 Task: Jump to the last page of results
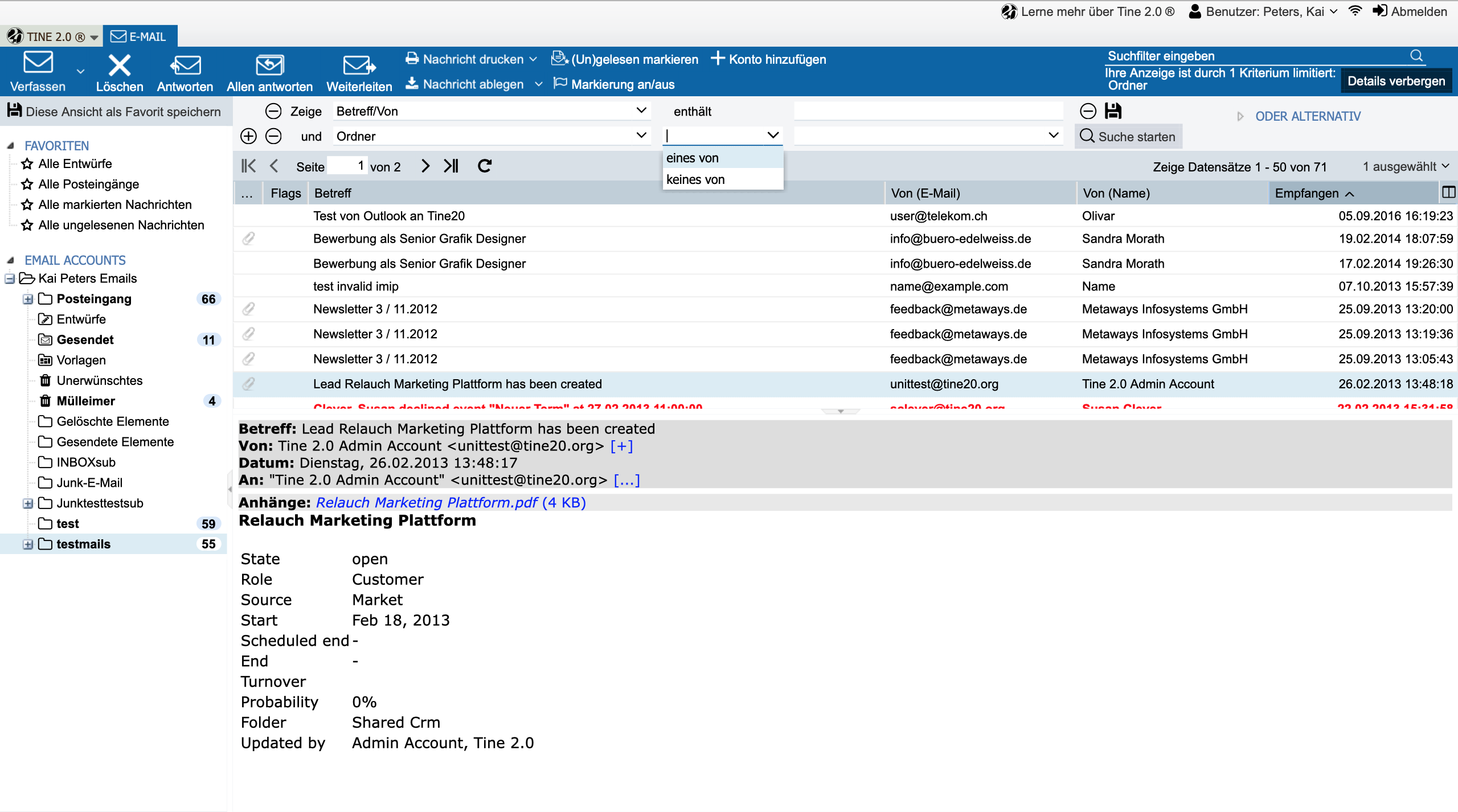pos(451,166)
